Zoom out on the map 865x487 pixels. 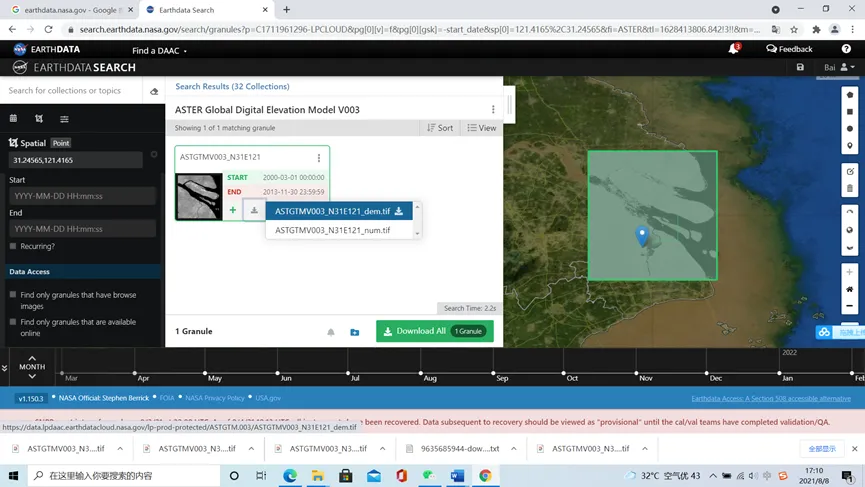coord(850,306)
